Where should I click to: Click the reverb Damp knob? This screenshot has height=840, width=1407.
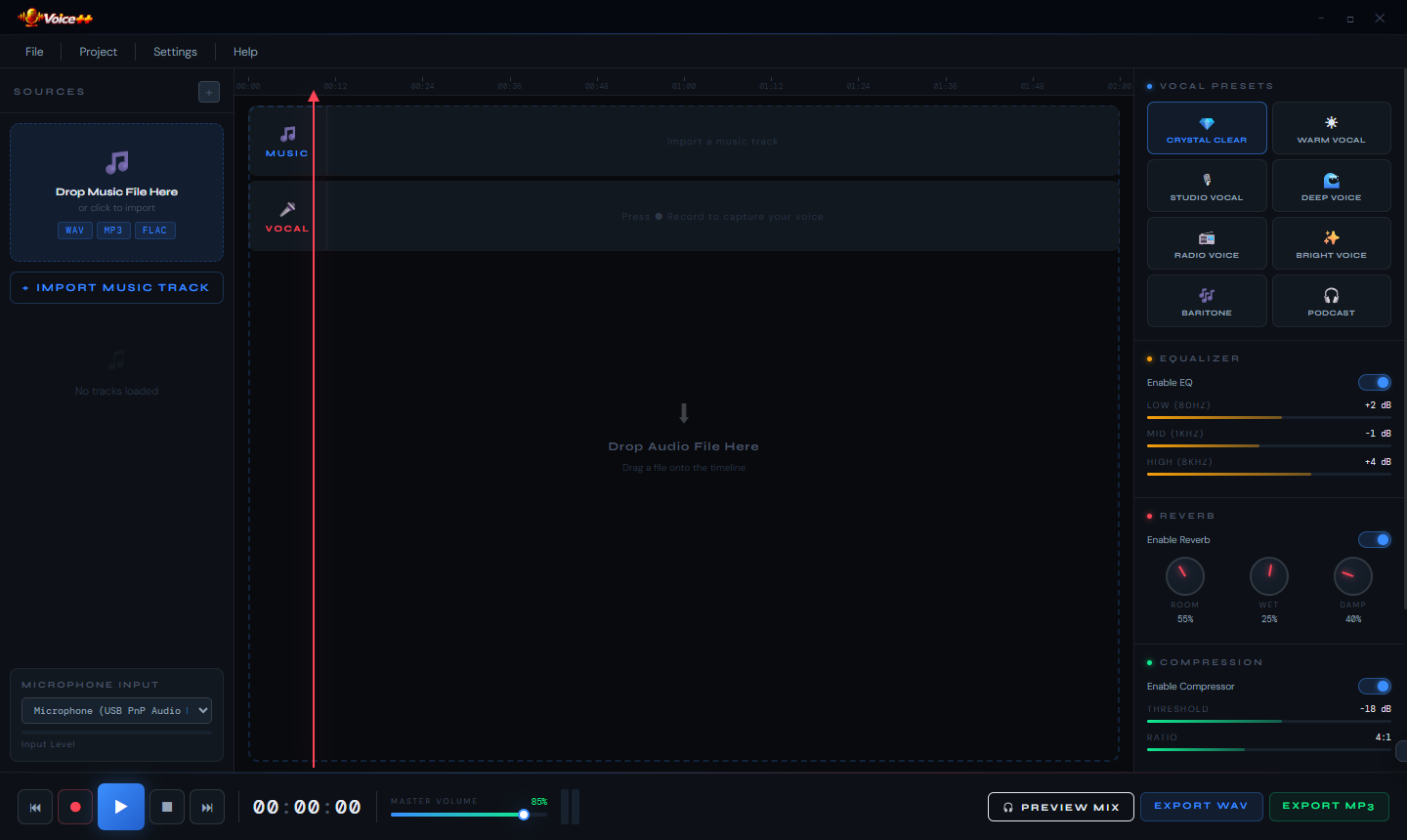[1353, 576]
